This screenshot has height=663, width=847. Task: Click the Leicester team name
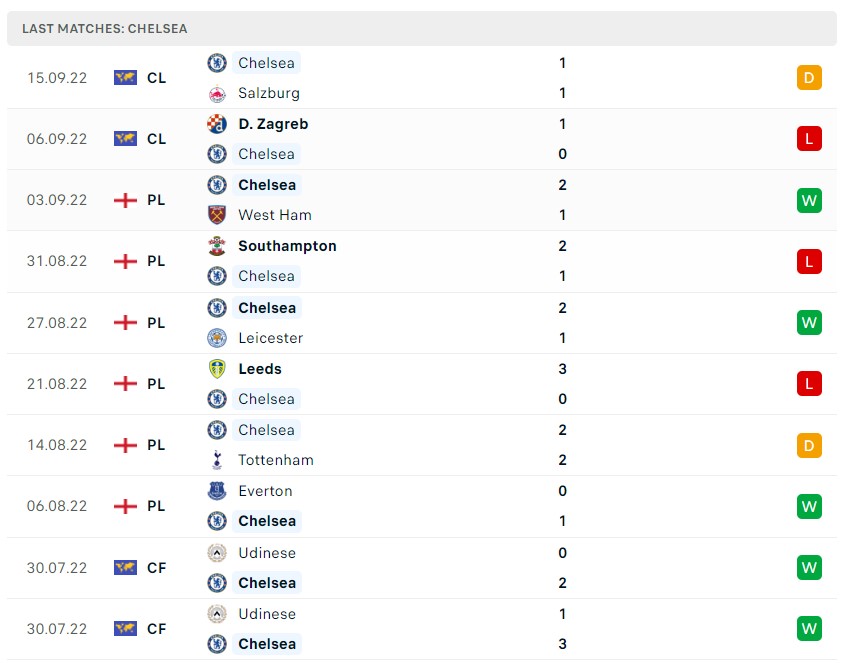point(270,338)
